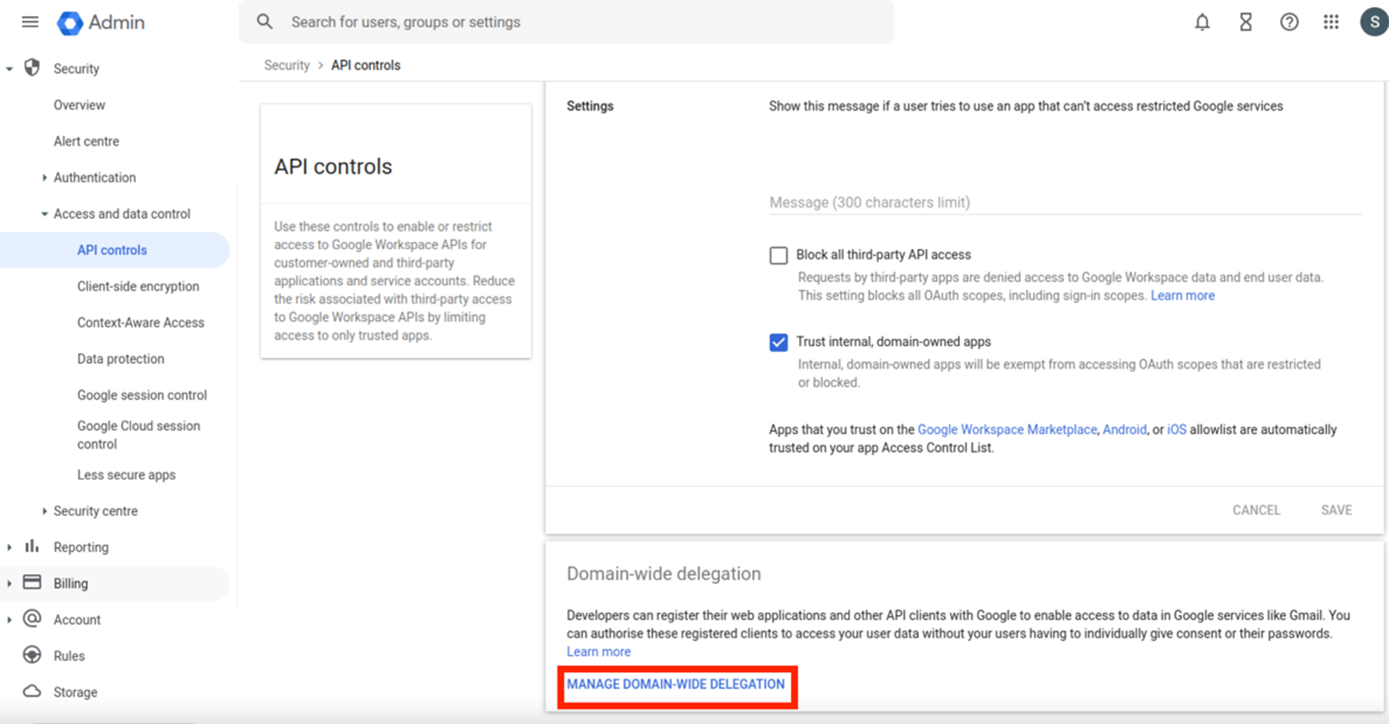Expand the Authentication section

click(x=46, y=177)
